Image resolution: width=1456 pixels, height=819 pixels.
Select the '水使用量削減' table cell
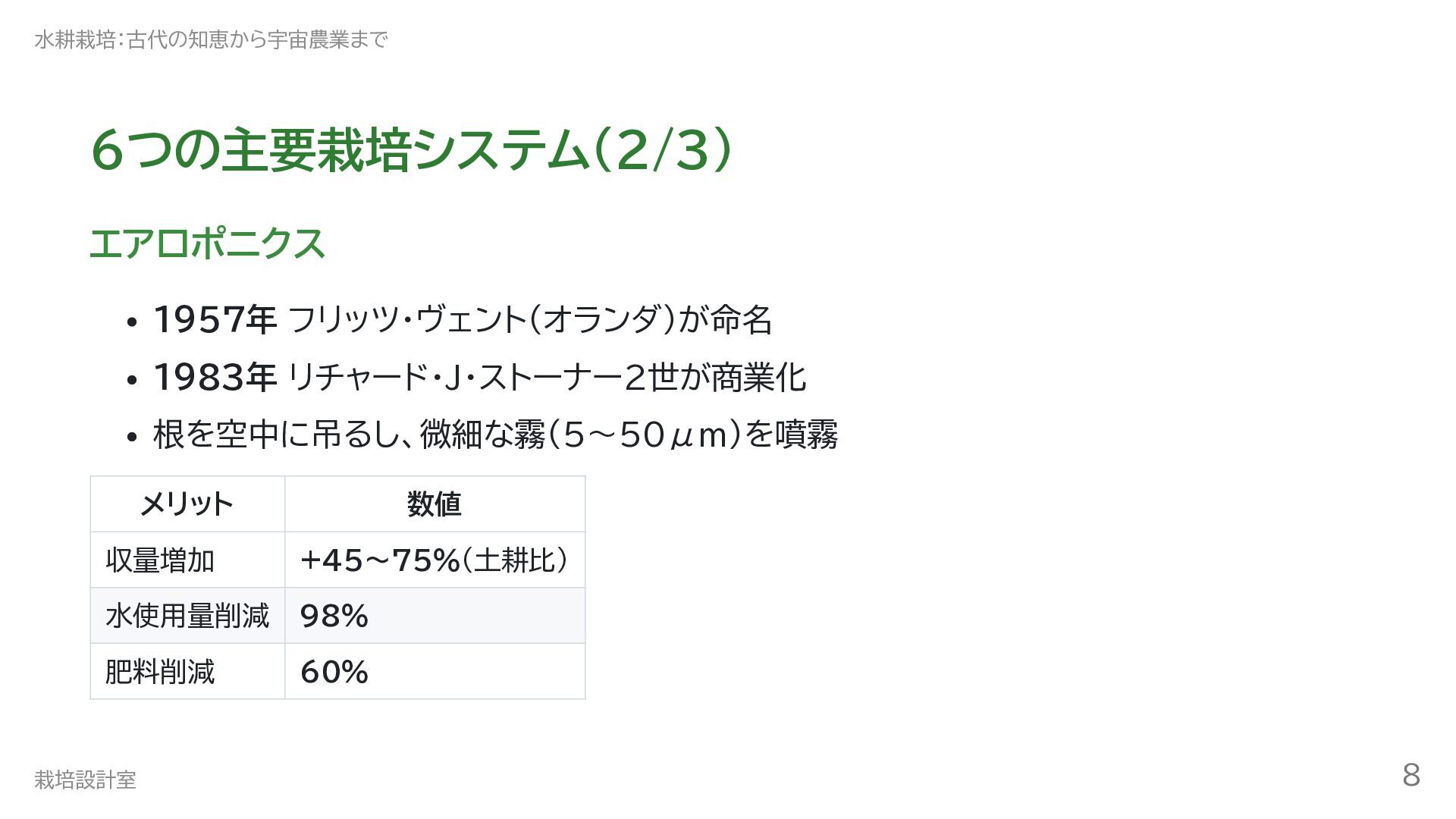click(187, 616)
